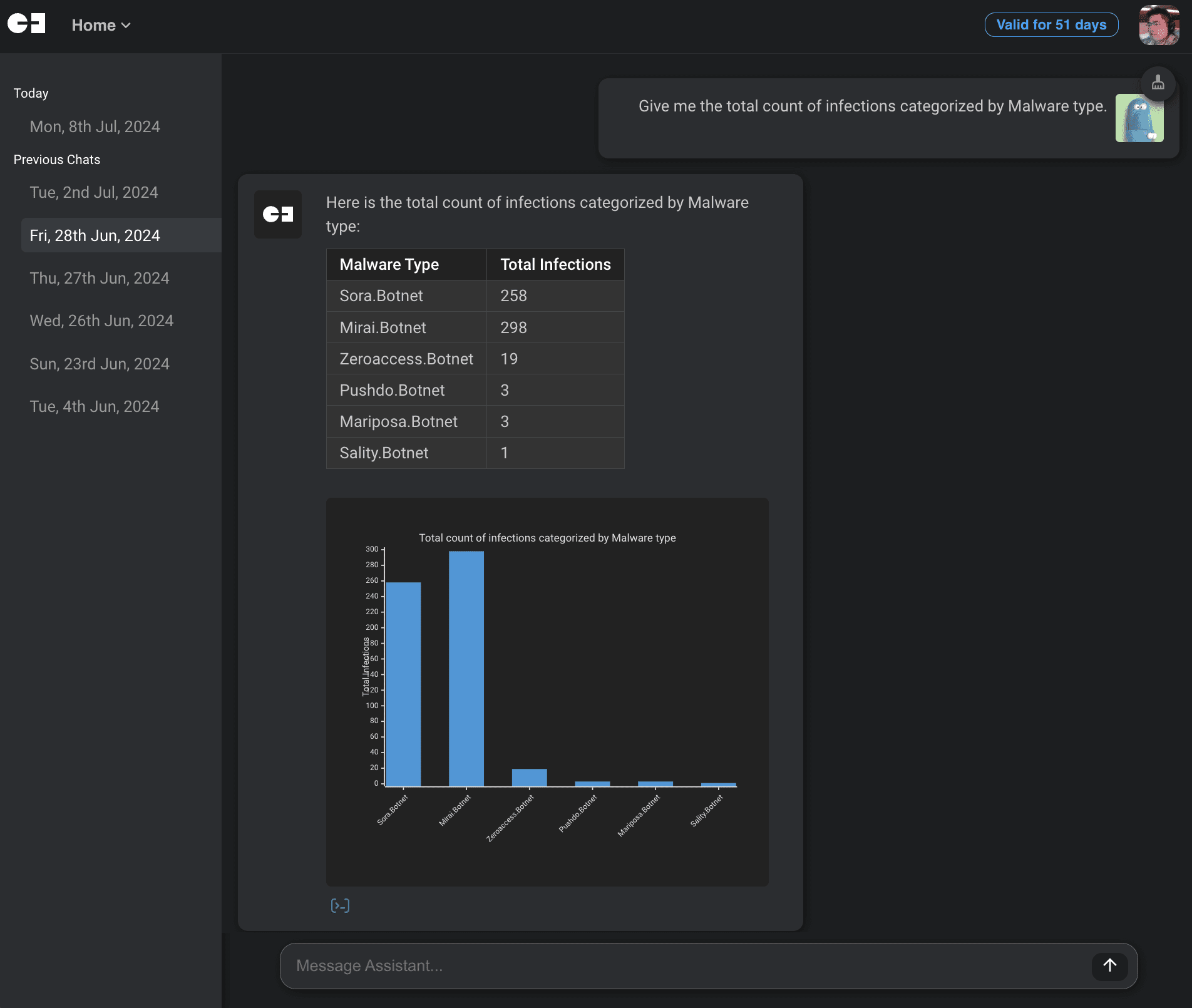Click the clear chat broom icon
This screenshot has height=1008, width=1192.
[1158, 83]
